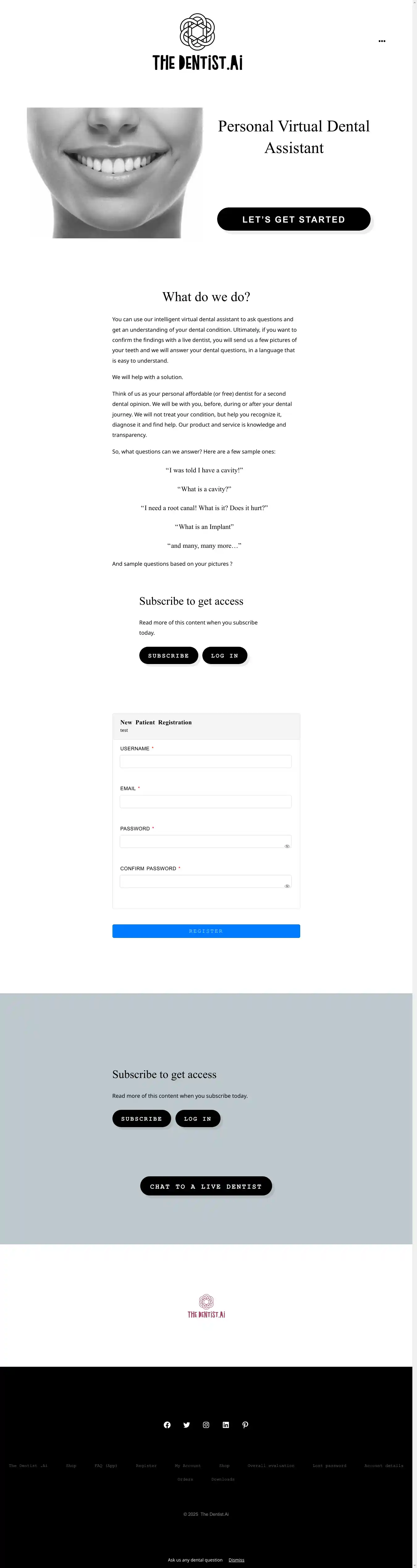This screenshot has width=417, height=1568.
Task: Focus the Email input field
Action: click(205, 802)
